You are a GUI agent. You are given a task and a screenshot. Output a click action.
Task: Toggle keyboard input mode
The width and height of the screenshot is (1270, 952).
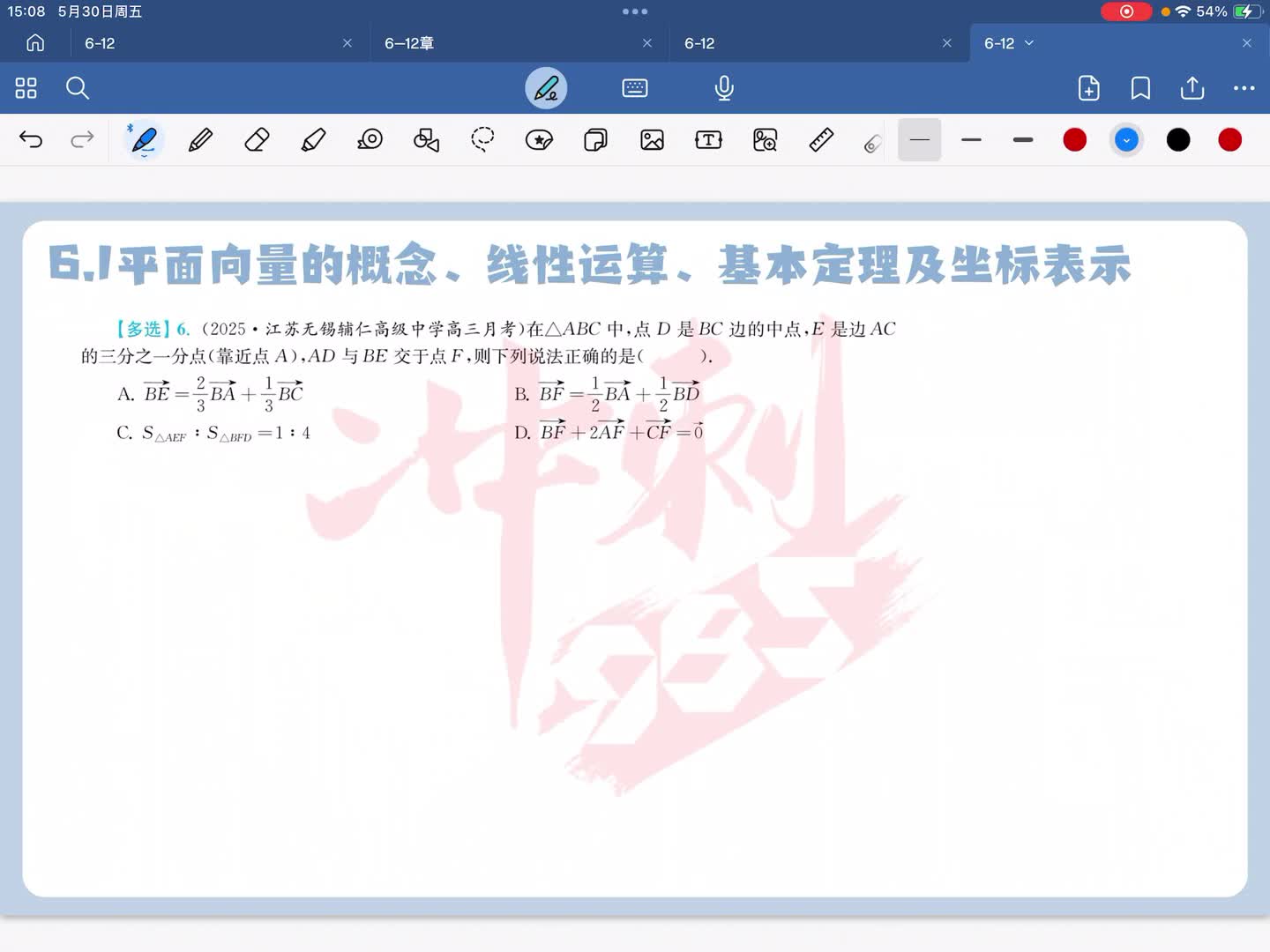[635, 88]
